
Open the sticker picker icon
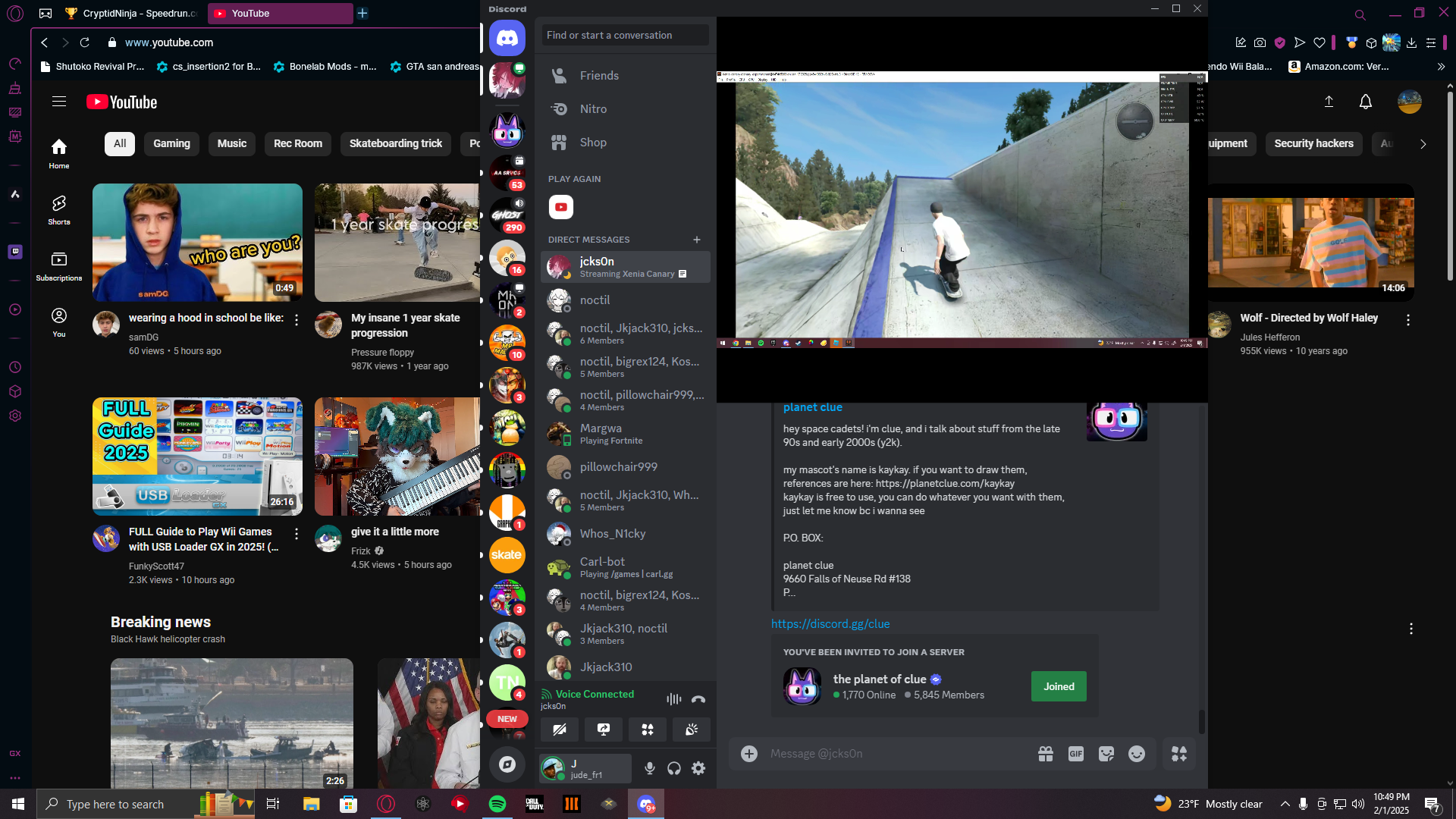click(x=1106, y=753)
